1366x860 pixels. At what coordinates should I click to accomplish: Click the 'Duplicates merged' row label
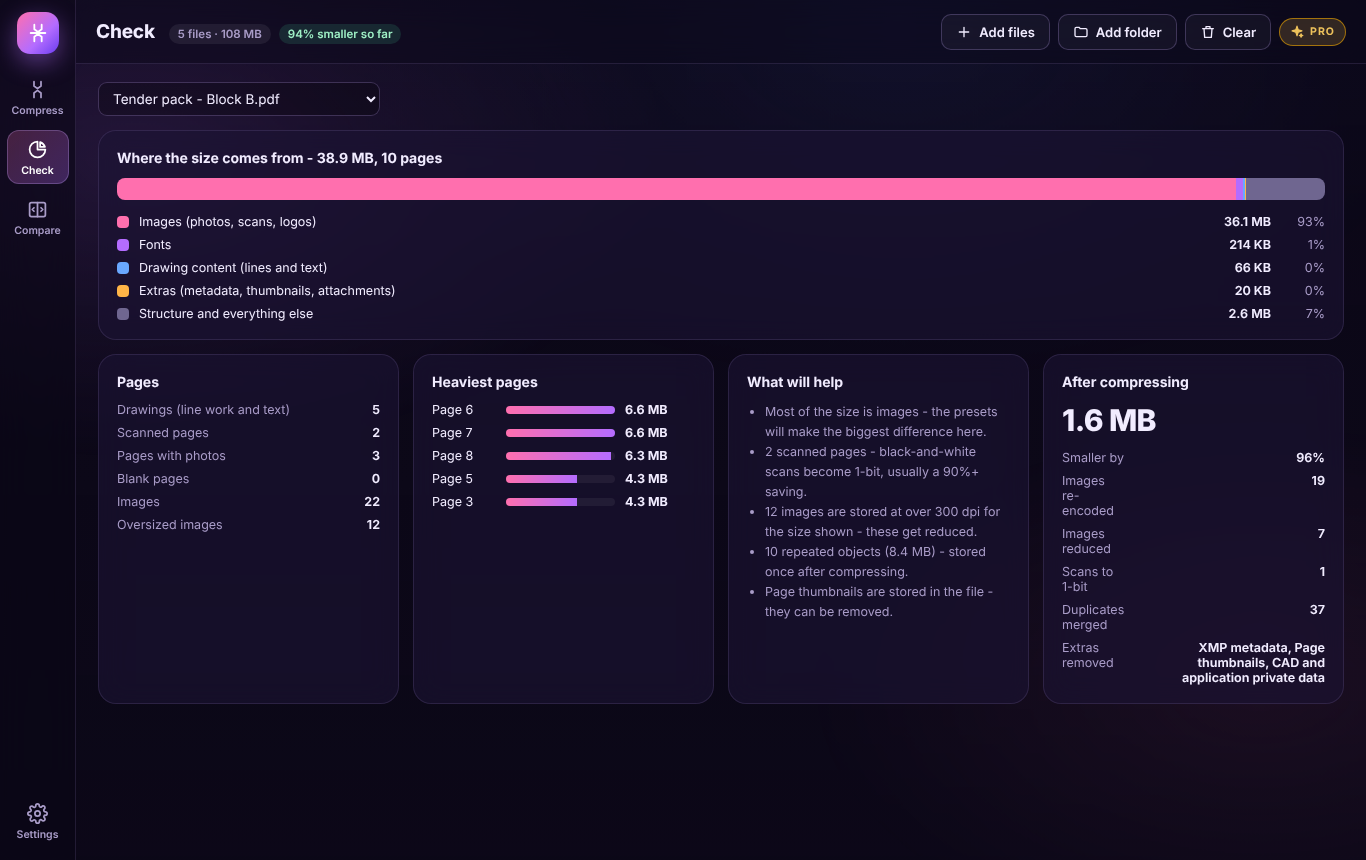point(1093,618)
